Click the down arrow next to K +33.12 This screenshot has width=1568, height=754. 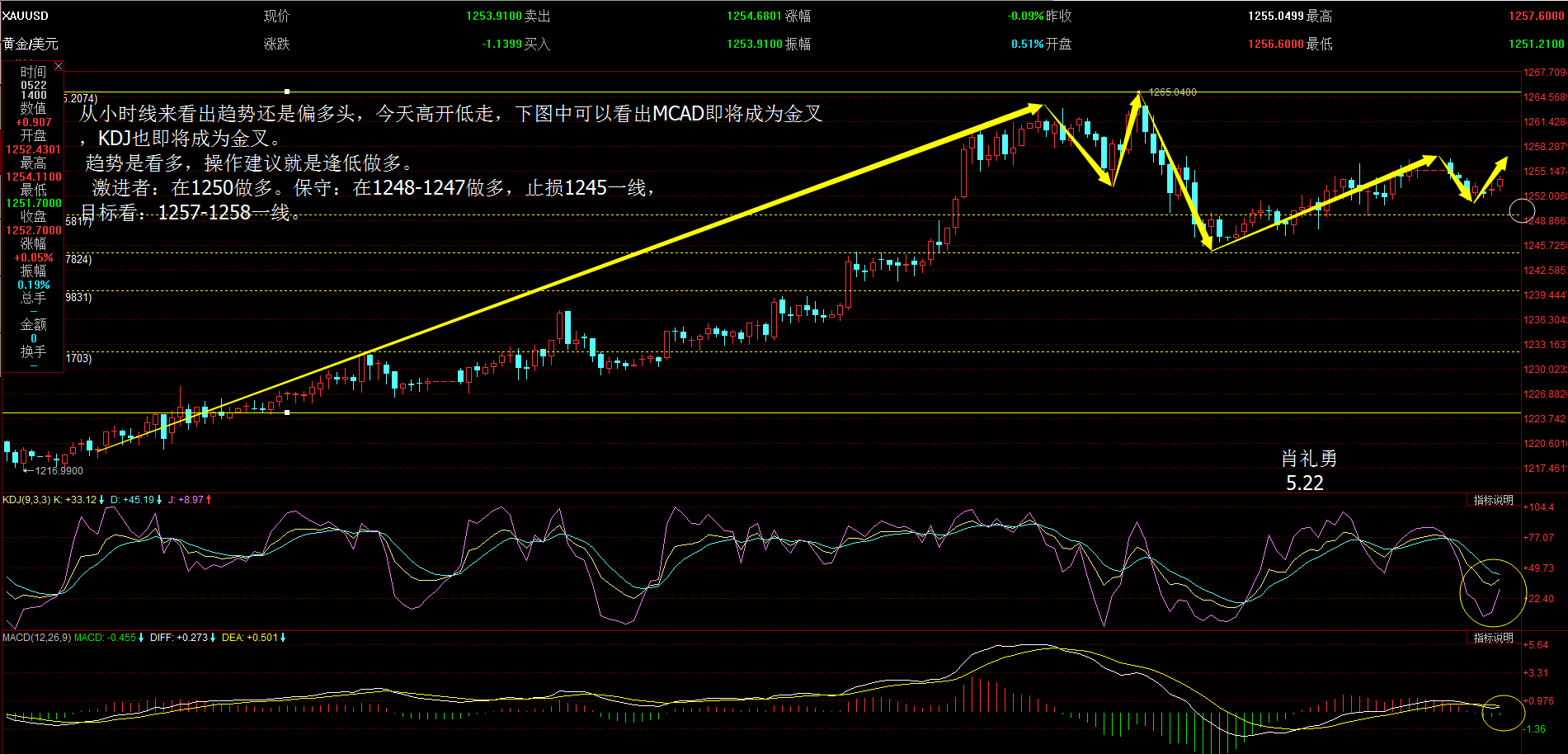point(101,500)
